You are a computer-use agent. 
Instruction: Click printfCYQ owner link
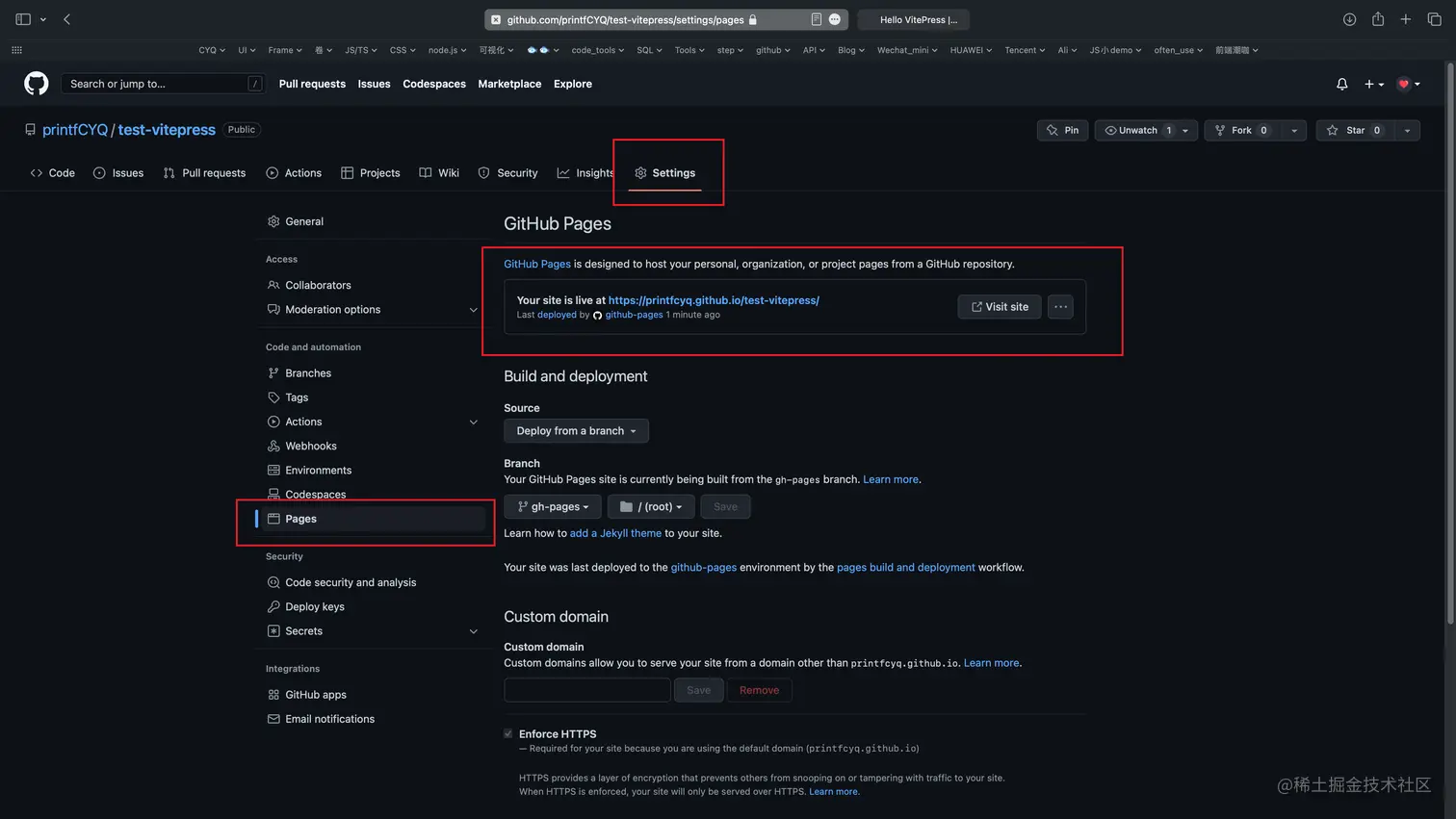(75, 130)
